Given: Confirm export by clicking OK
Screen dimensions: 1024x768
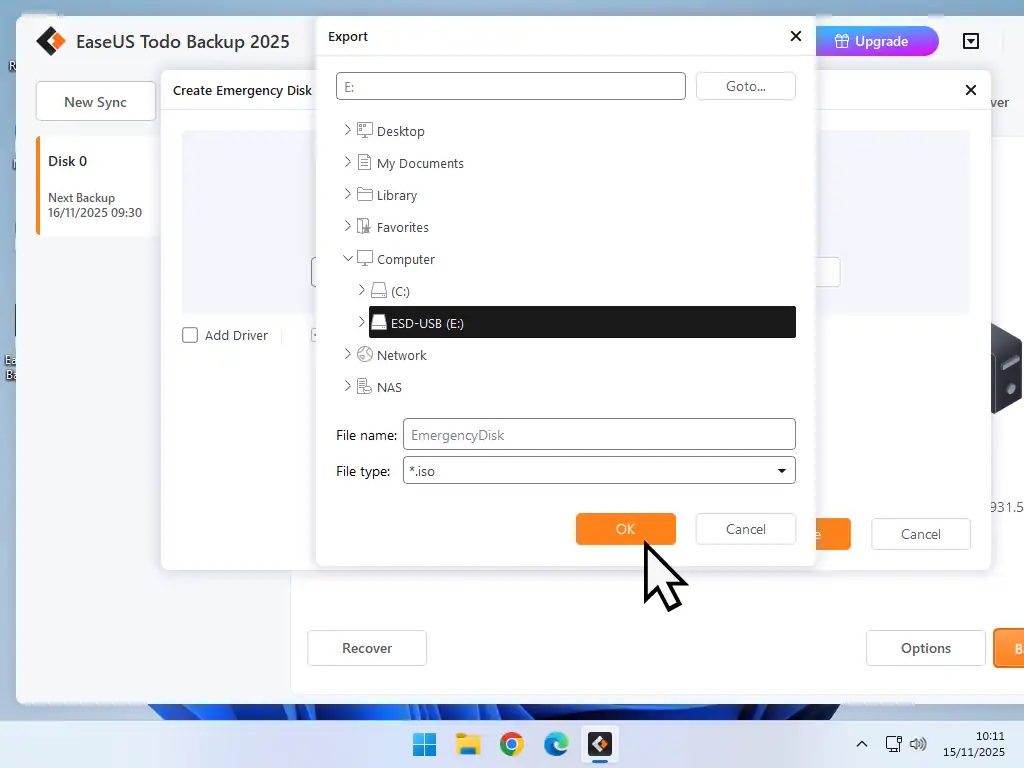Looking at the screenshot, I should click(x=625, y=529).
